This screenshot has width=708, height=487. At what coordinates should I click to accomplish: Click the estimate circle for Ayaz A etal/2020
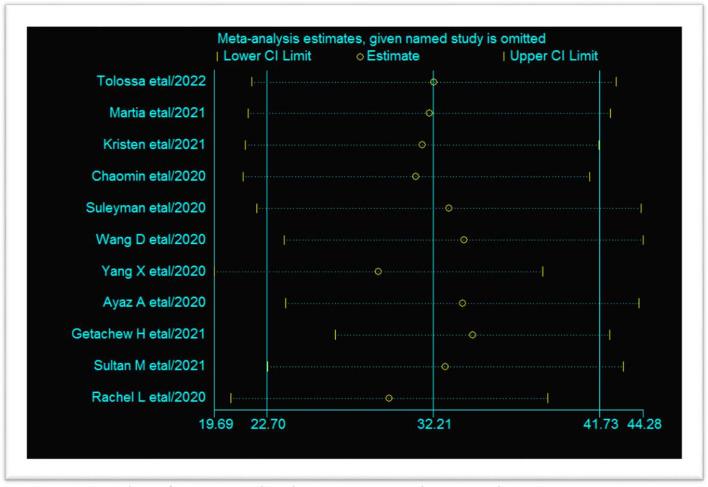[x=462, y=303]
